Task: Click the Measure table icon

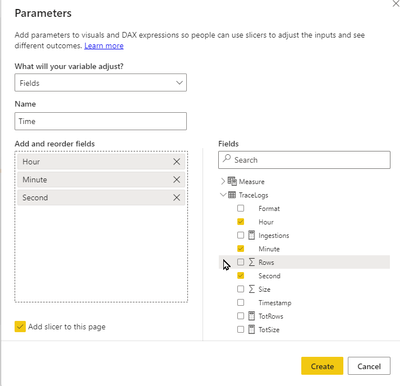Action: (x=232, y=181)
